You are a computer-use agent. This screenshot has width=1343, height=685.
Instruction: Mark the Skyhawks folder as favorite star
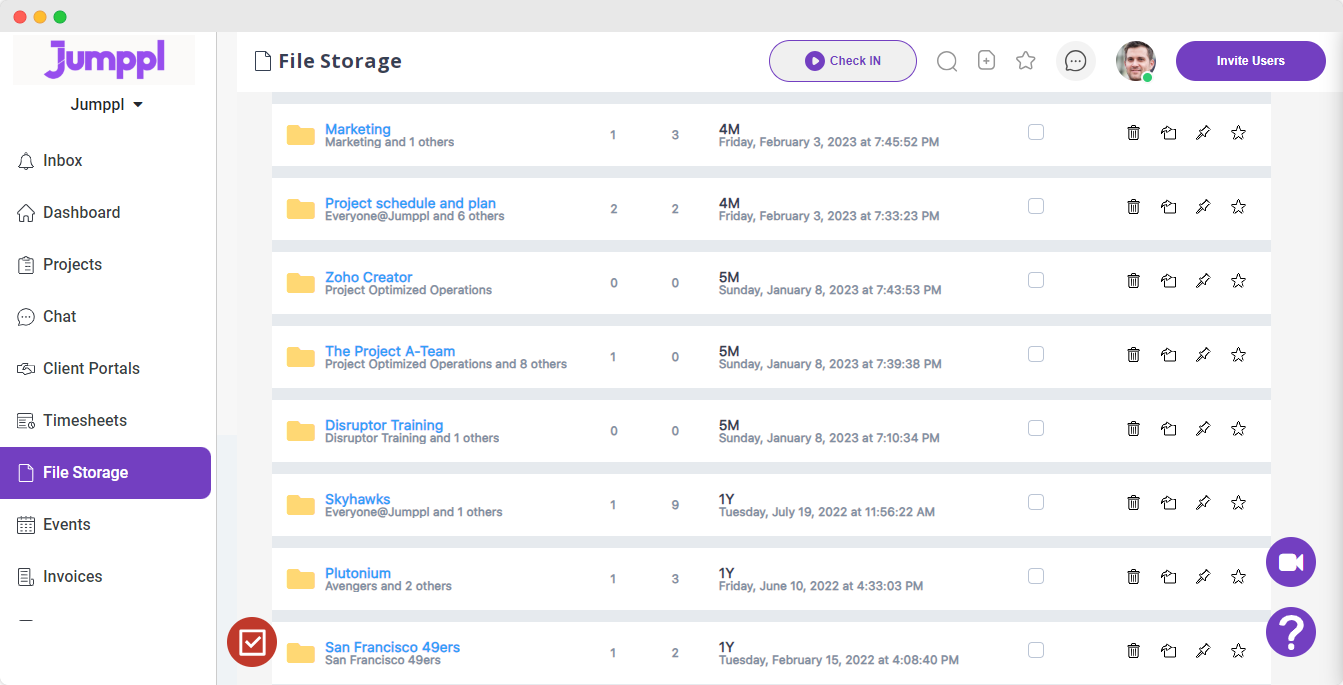tap(1238, 502)
